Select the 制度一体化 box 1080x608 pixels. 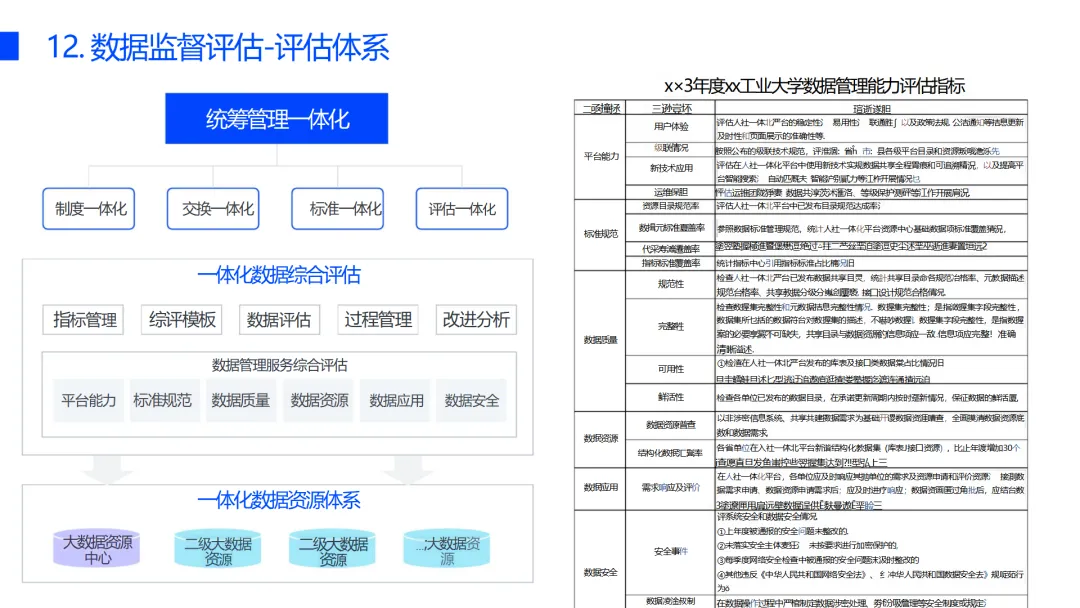[89, 209]
